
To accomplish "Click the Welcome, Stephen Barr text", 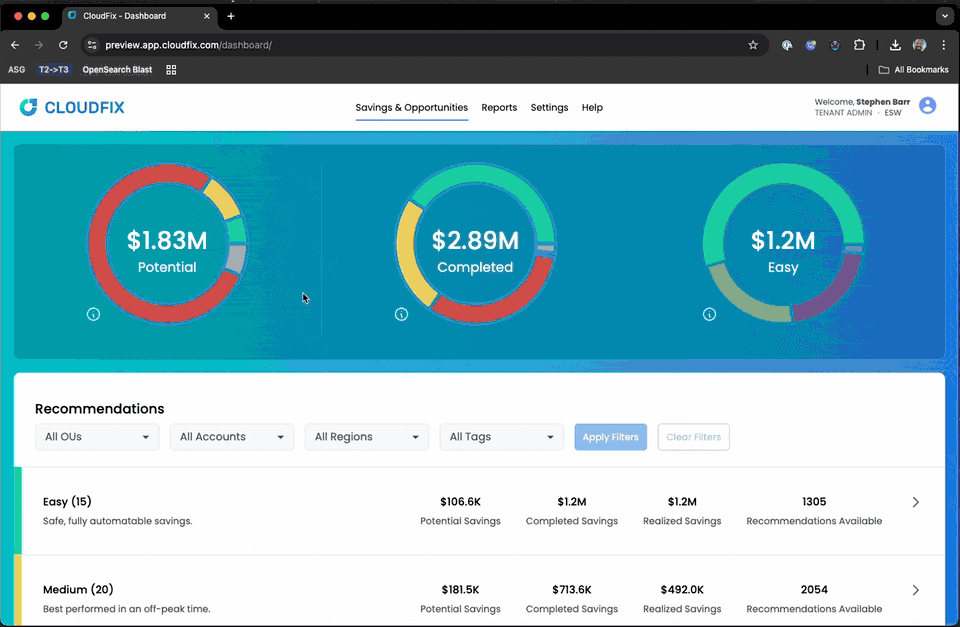I will click(x=862, y=102).
